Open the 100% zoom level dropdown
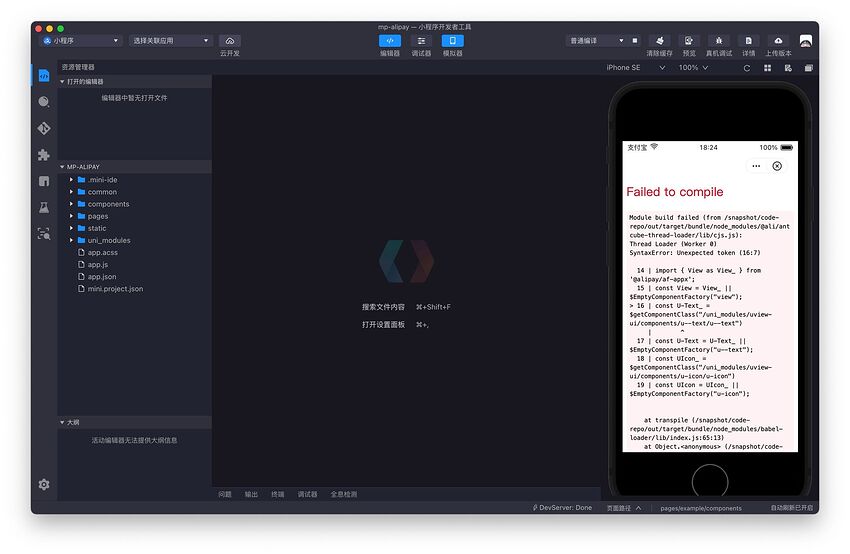 (x=693, y=68)
